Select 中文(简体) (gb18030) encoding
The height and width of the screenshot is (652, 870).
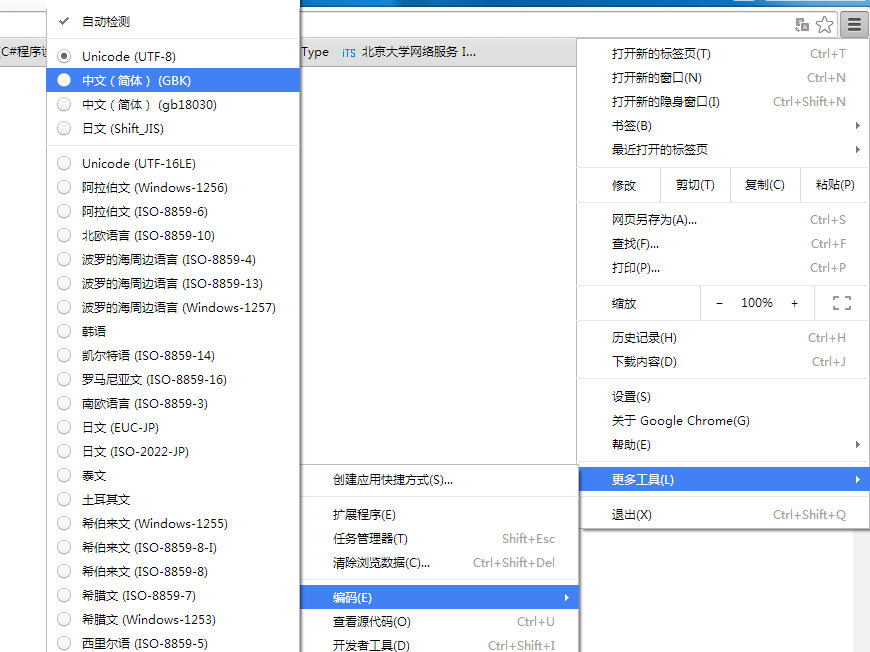(x=173, y=104)
